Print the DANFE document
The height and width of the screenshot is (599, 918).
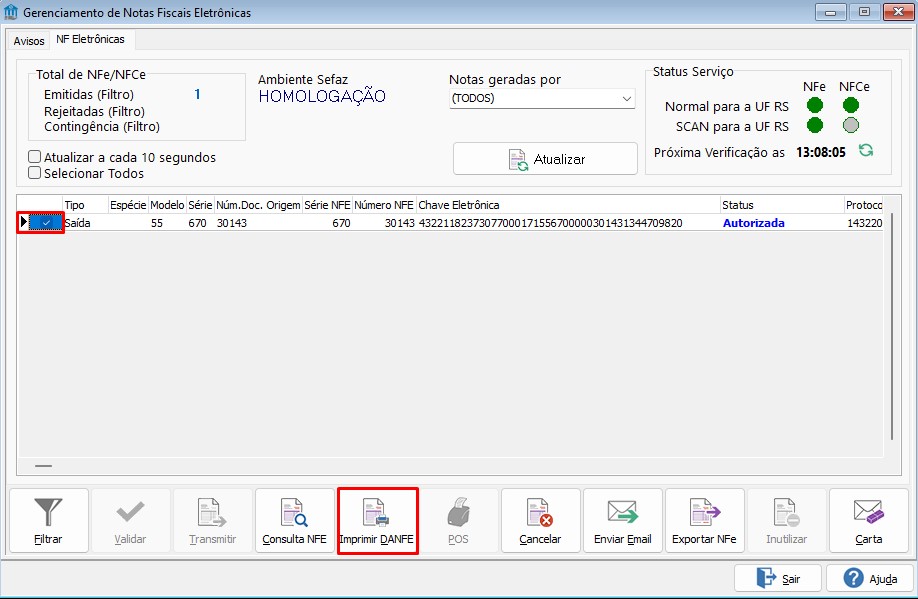coord(377,520)
